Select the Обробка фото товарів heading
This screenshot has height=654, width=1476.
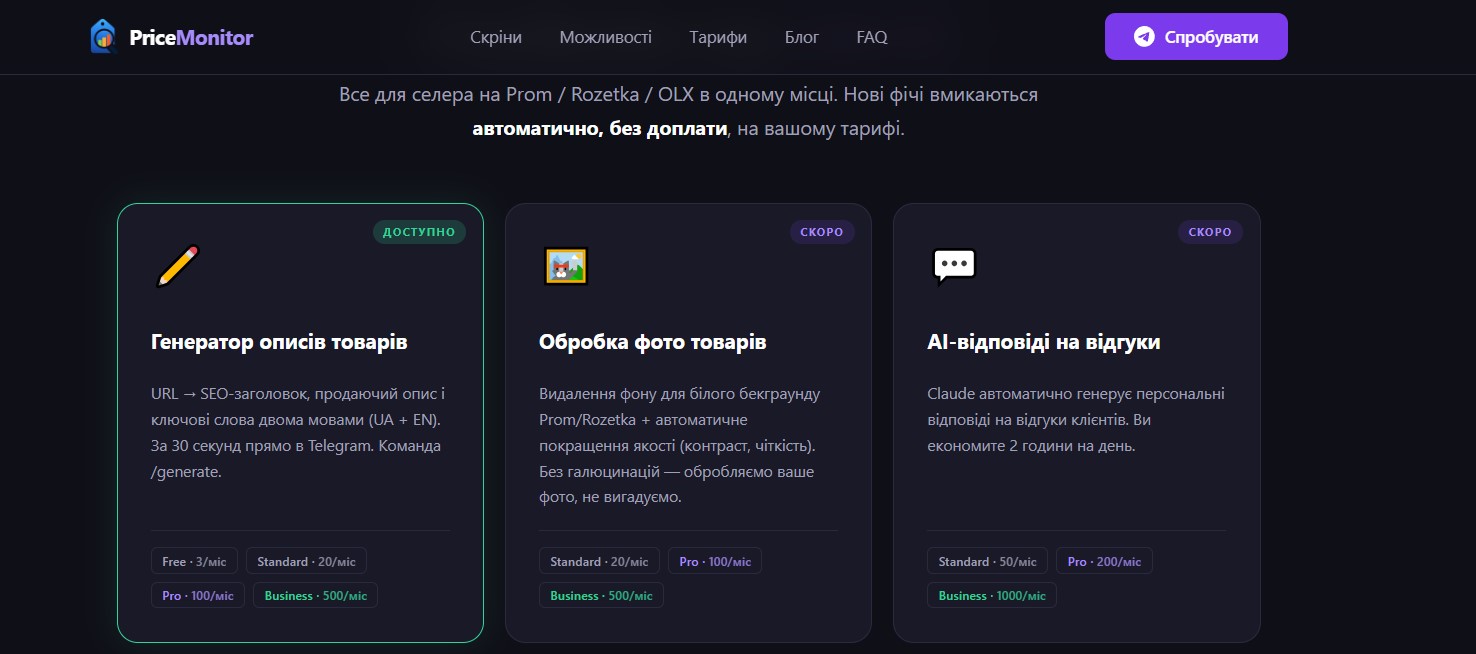653,342
